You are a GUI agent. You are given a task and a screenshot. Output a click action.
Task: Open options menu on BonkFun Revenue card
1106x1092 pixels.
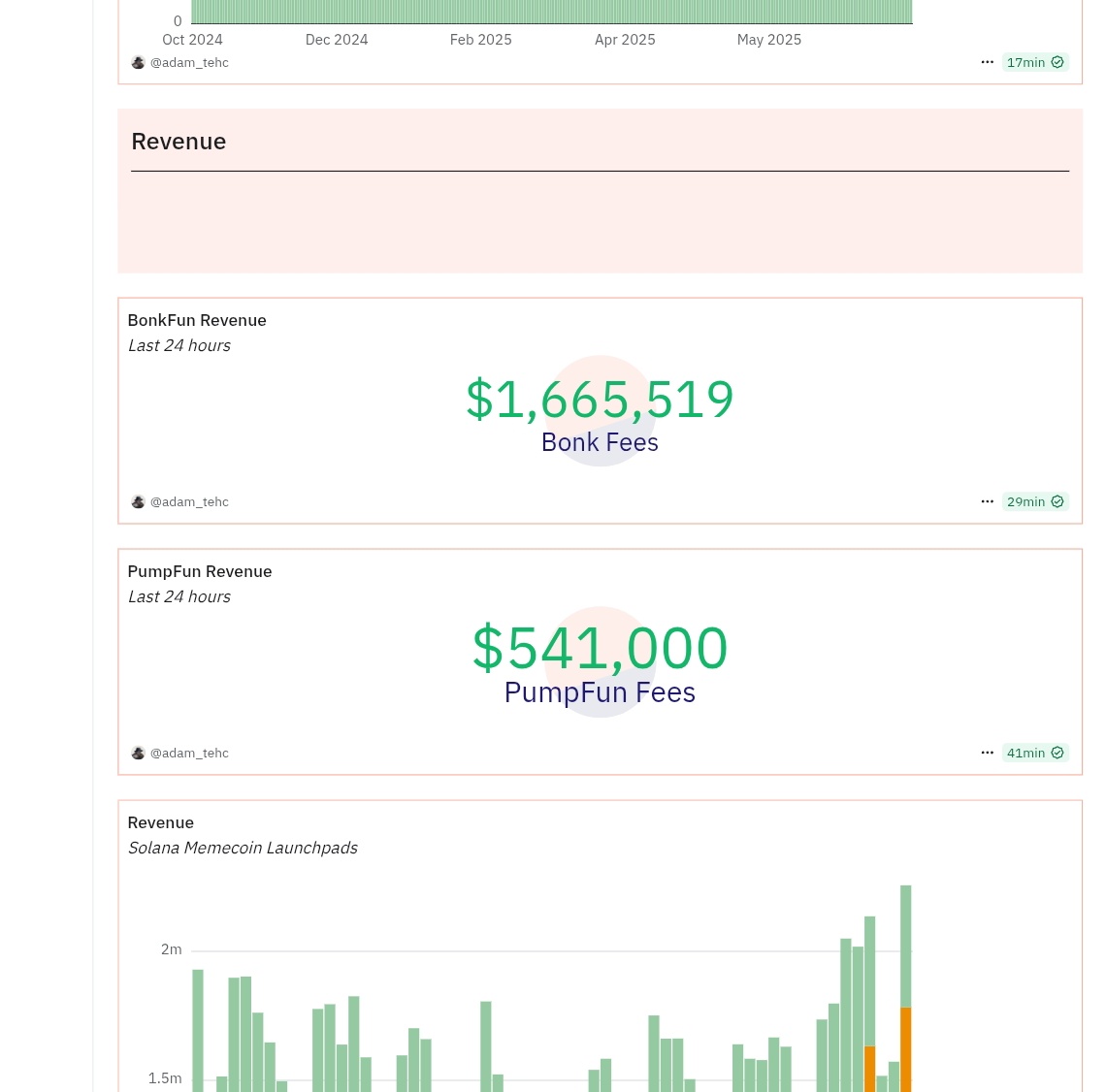pyautogui.click(x=987, y=501)
